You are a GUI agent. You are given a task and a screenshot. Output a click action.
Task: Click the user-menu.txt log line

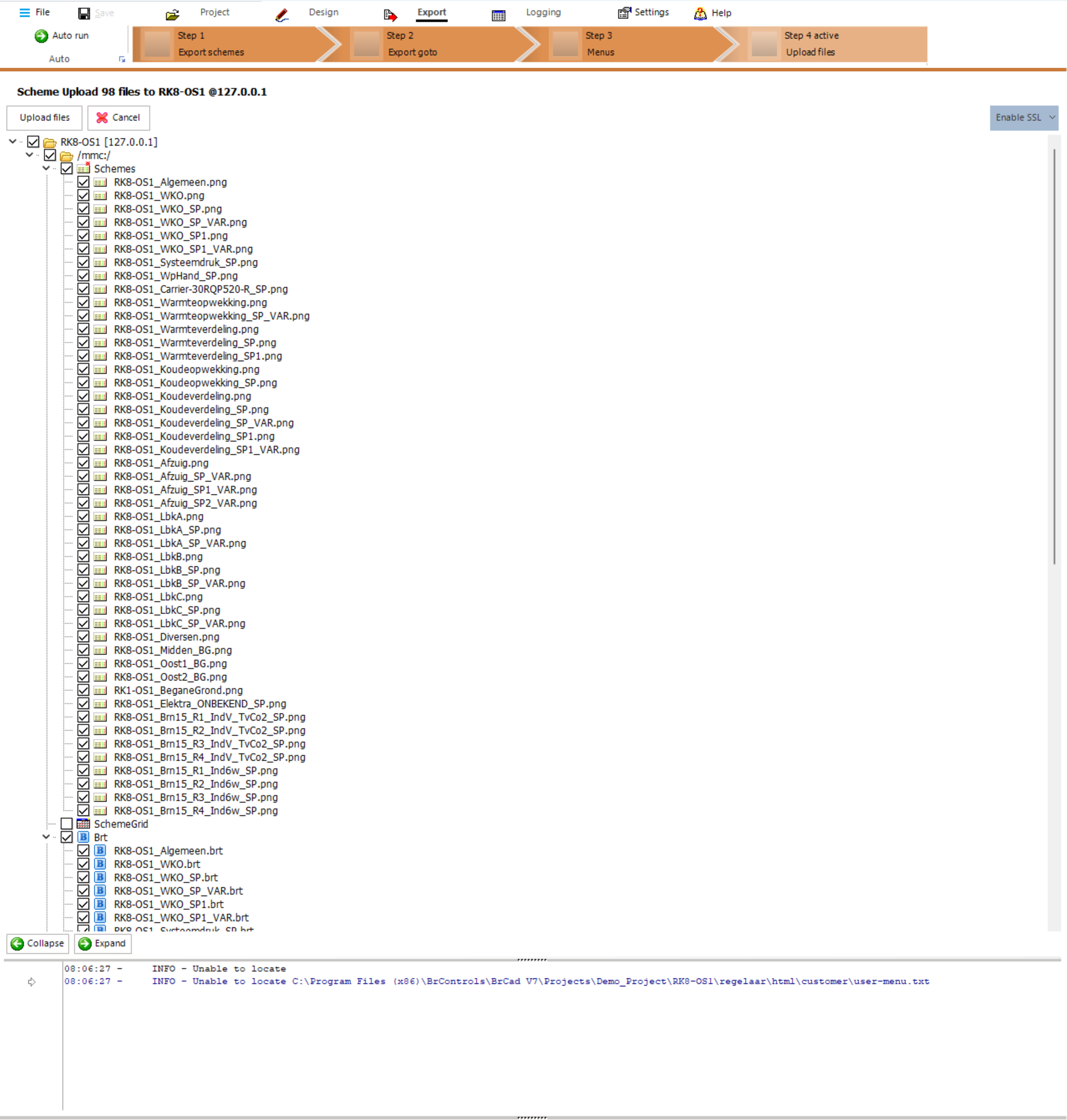coord(496,981)
